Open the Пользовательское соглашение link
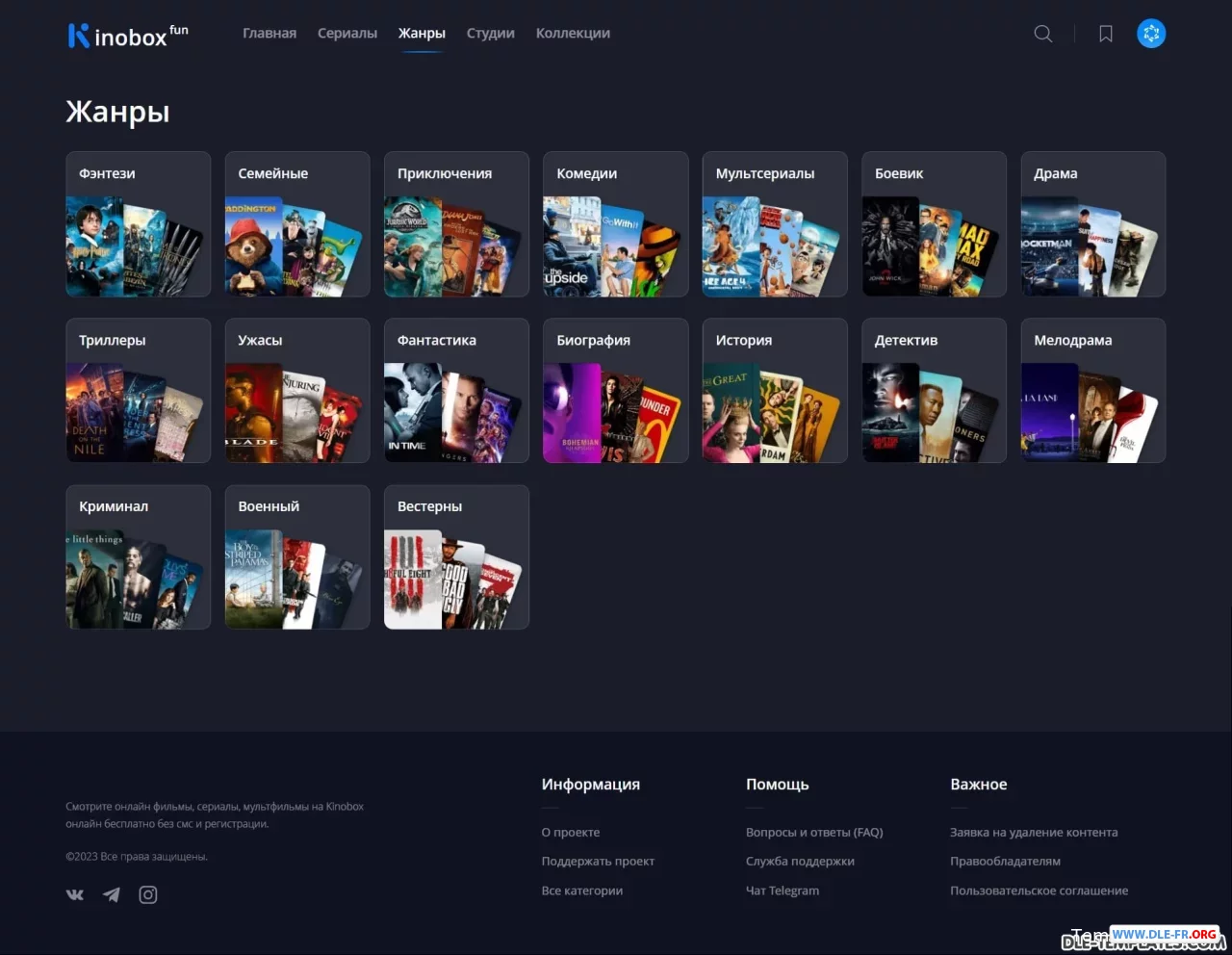Image resolution: width=1232 pixels, height=955 pixels. coord(1039,890)
